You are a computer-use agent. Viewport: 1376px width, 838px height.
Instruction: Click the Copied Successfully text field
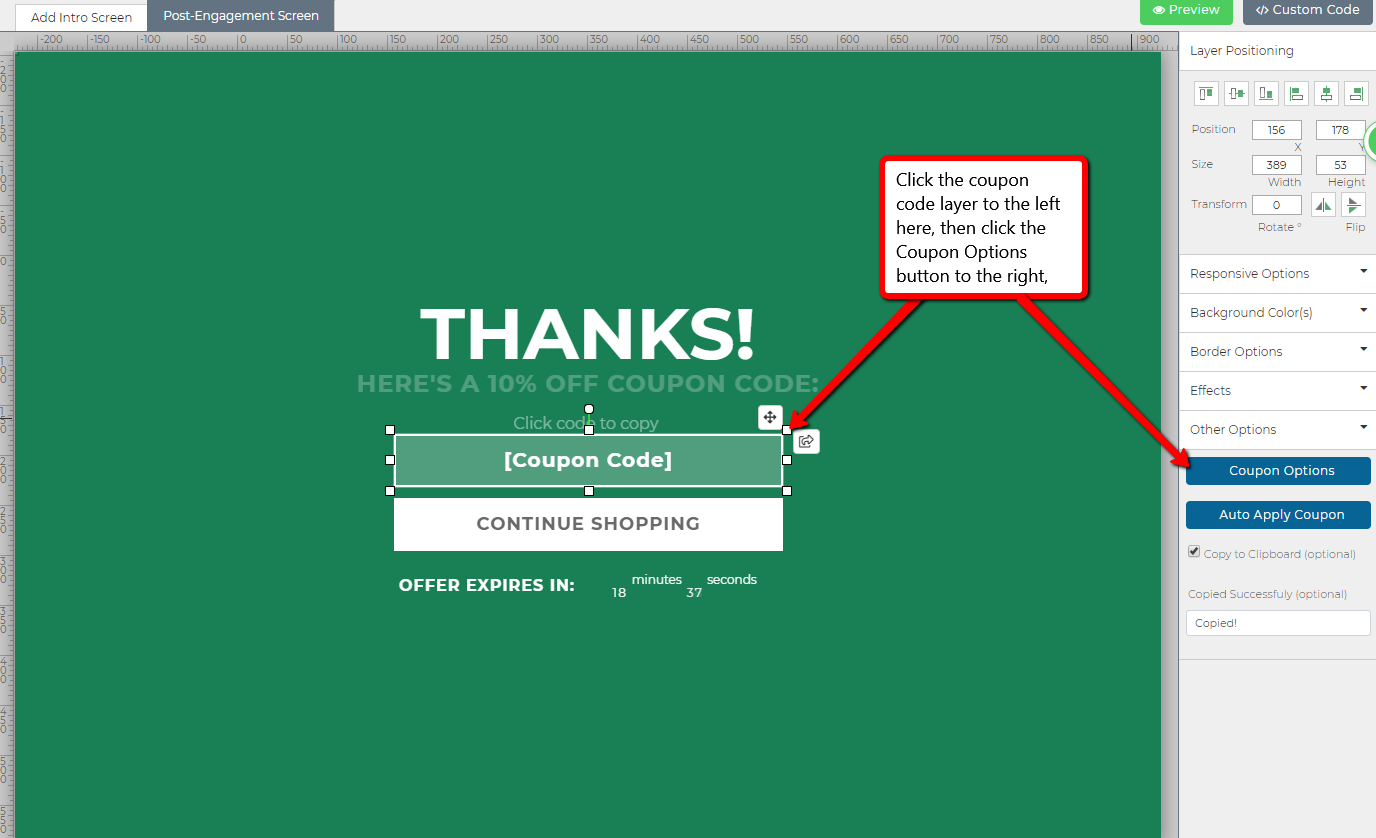pyautogui.click(x=1278, y=623)
